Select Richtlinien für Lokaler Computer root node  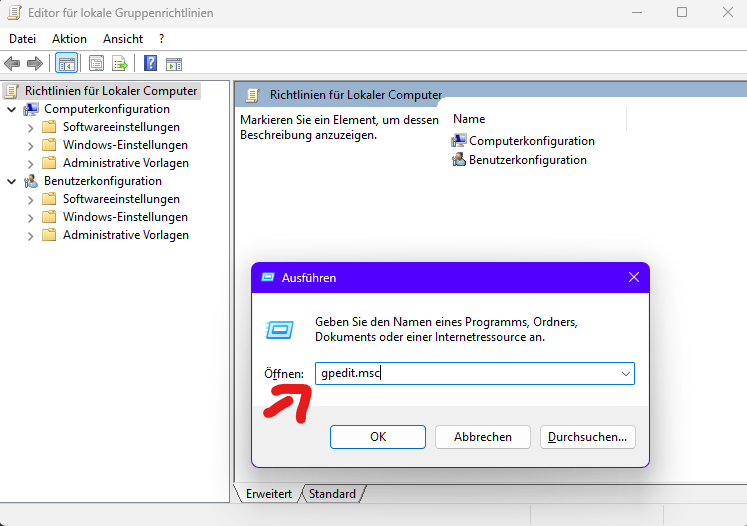111,91
